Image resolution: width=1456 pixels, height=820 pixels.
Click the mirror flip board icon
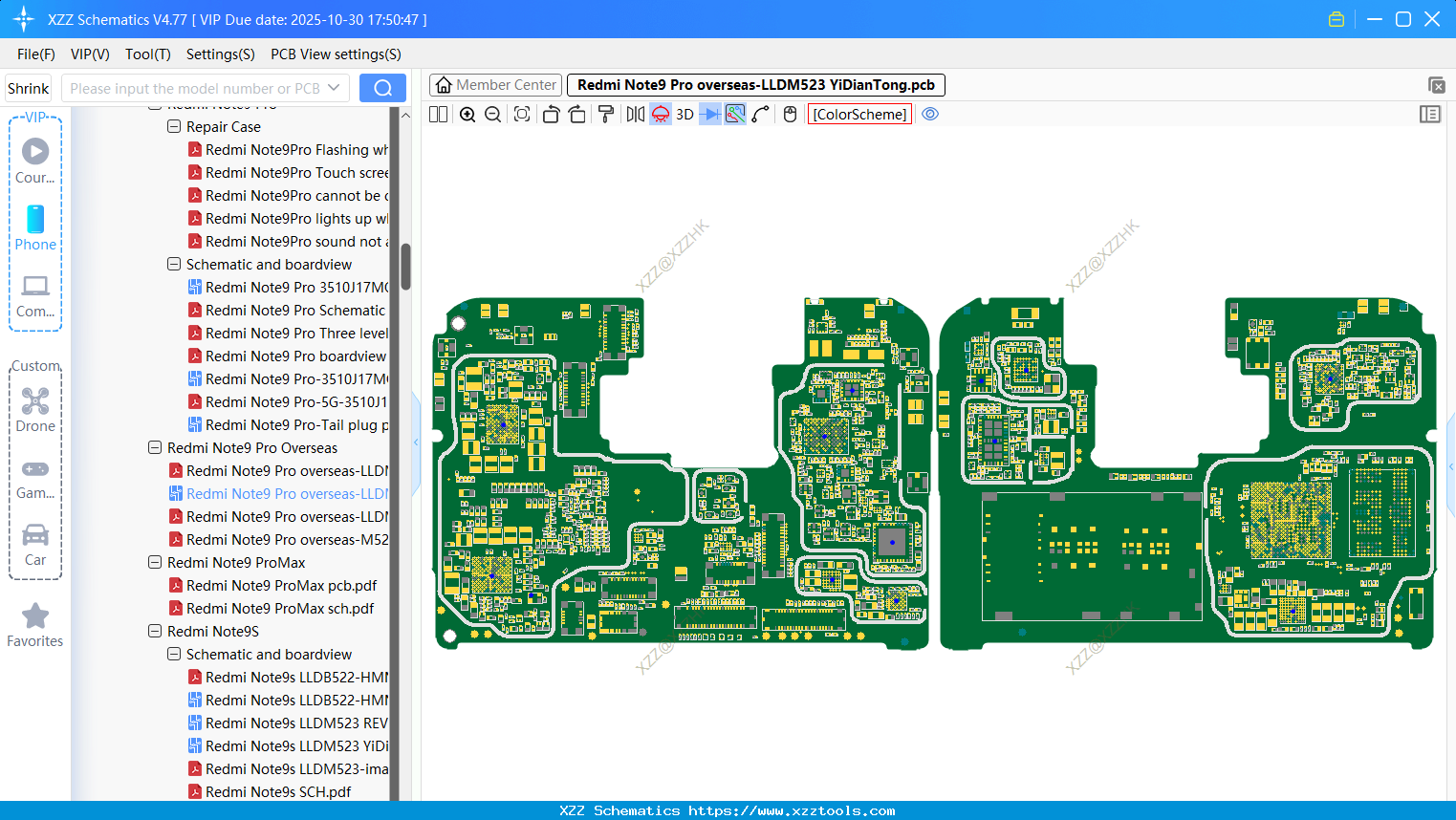(x=635, y=115)
